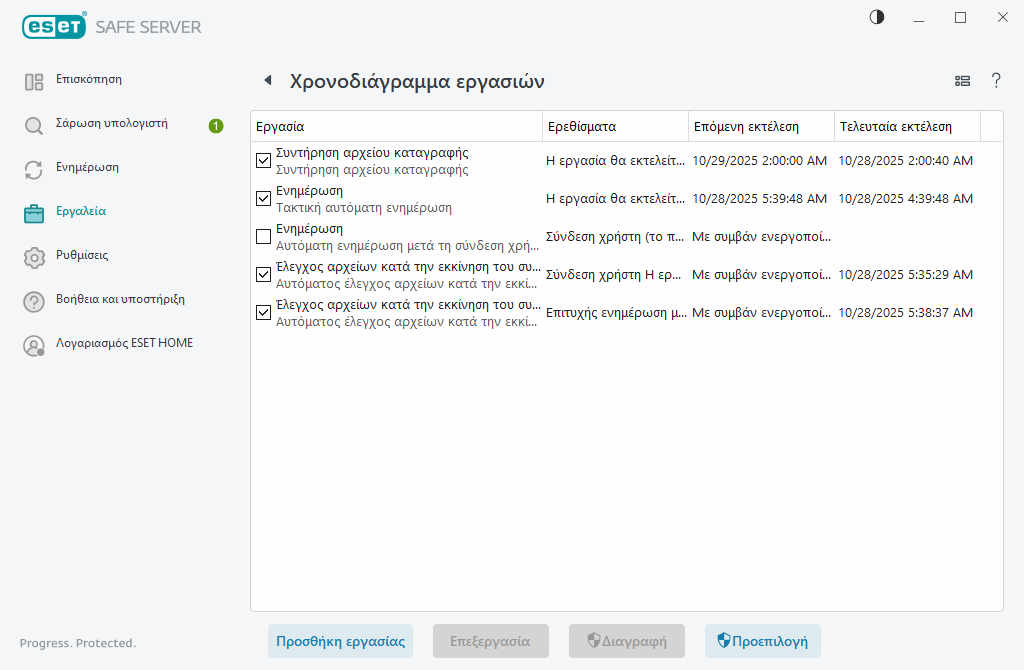This screenshot has width=1024, height=670.
Task: Toggle the dark/light contrast mode icon
Action: tap(877, 17)
